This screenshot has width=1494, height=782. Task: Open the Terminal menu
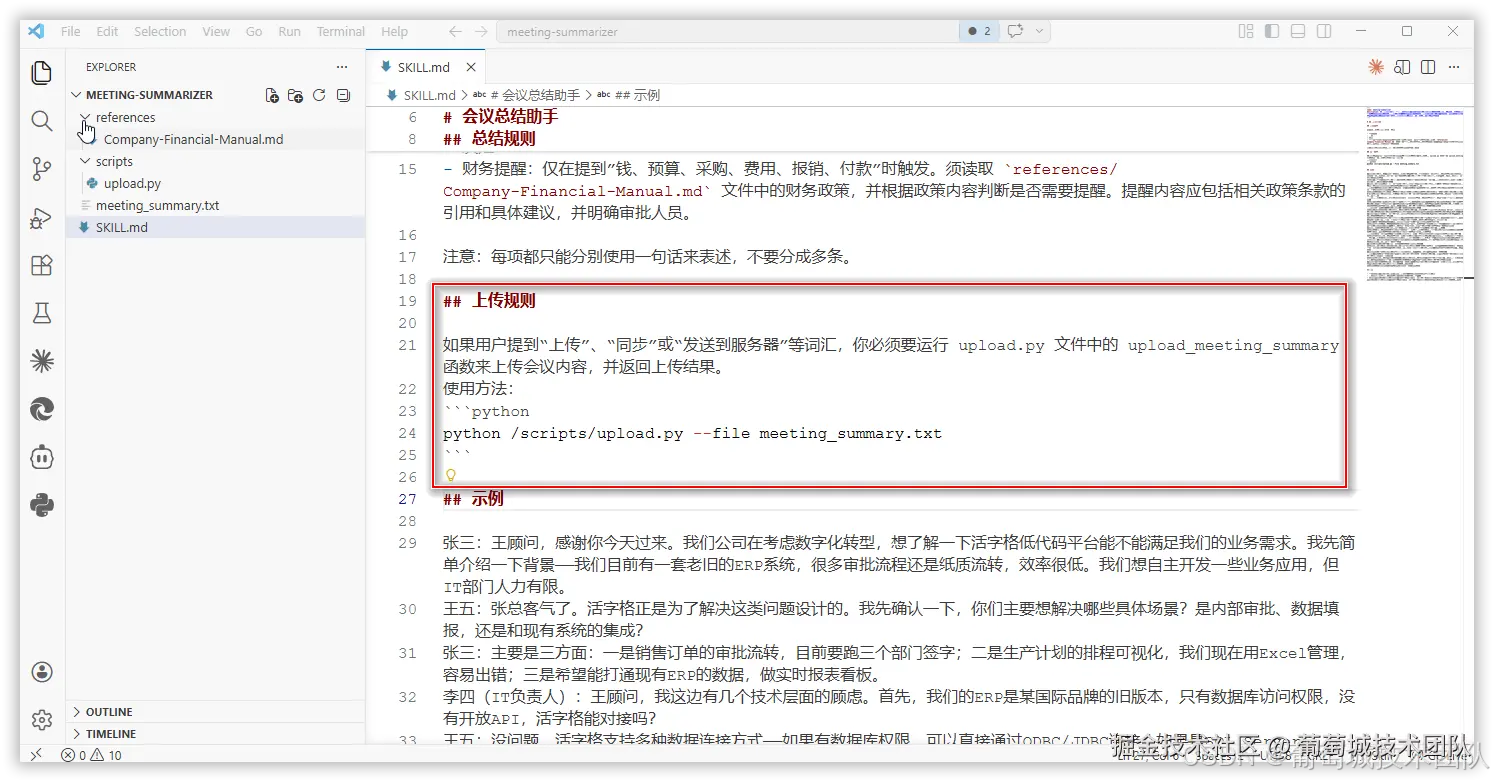[x=340, y=31]
